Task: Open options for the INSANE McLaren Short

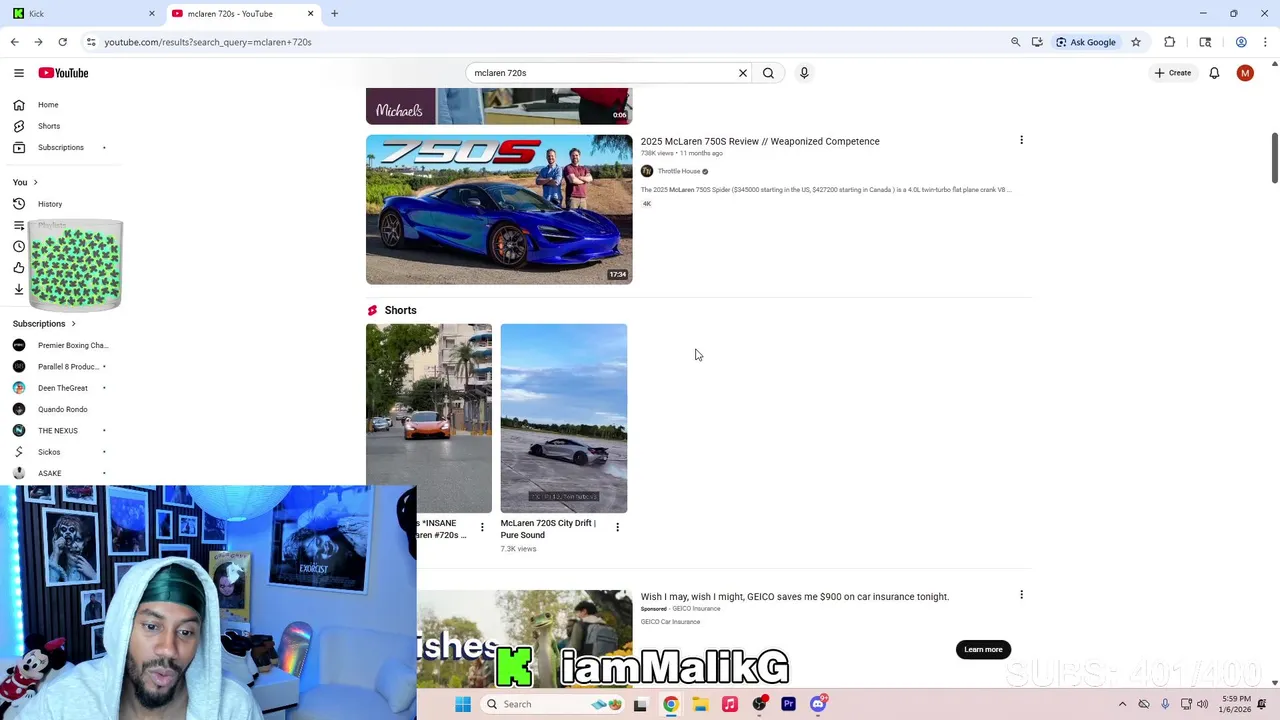Action: [482, 527]
